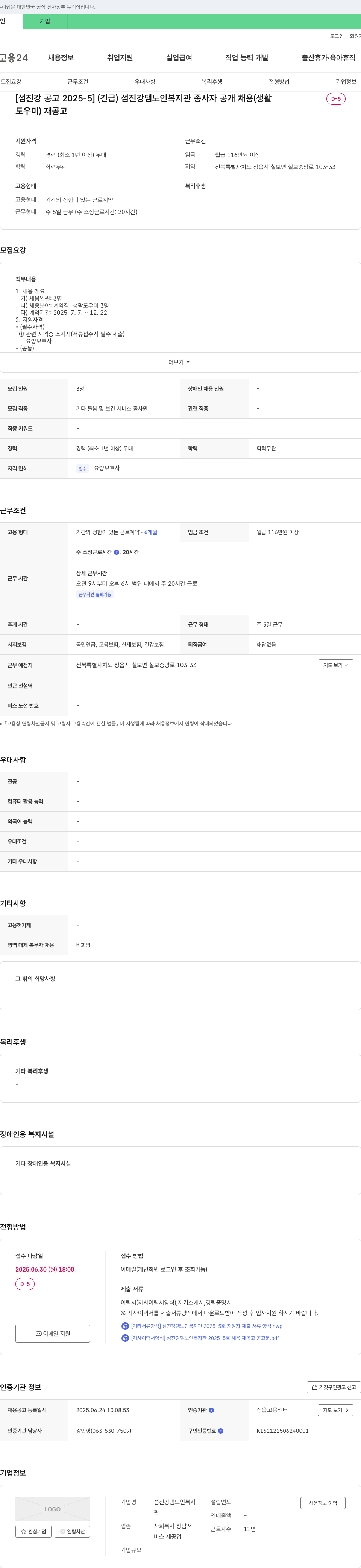
Task: Open the 출산휴가·육아휴직 menu
Action: tap(329, 58)
